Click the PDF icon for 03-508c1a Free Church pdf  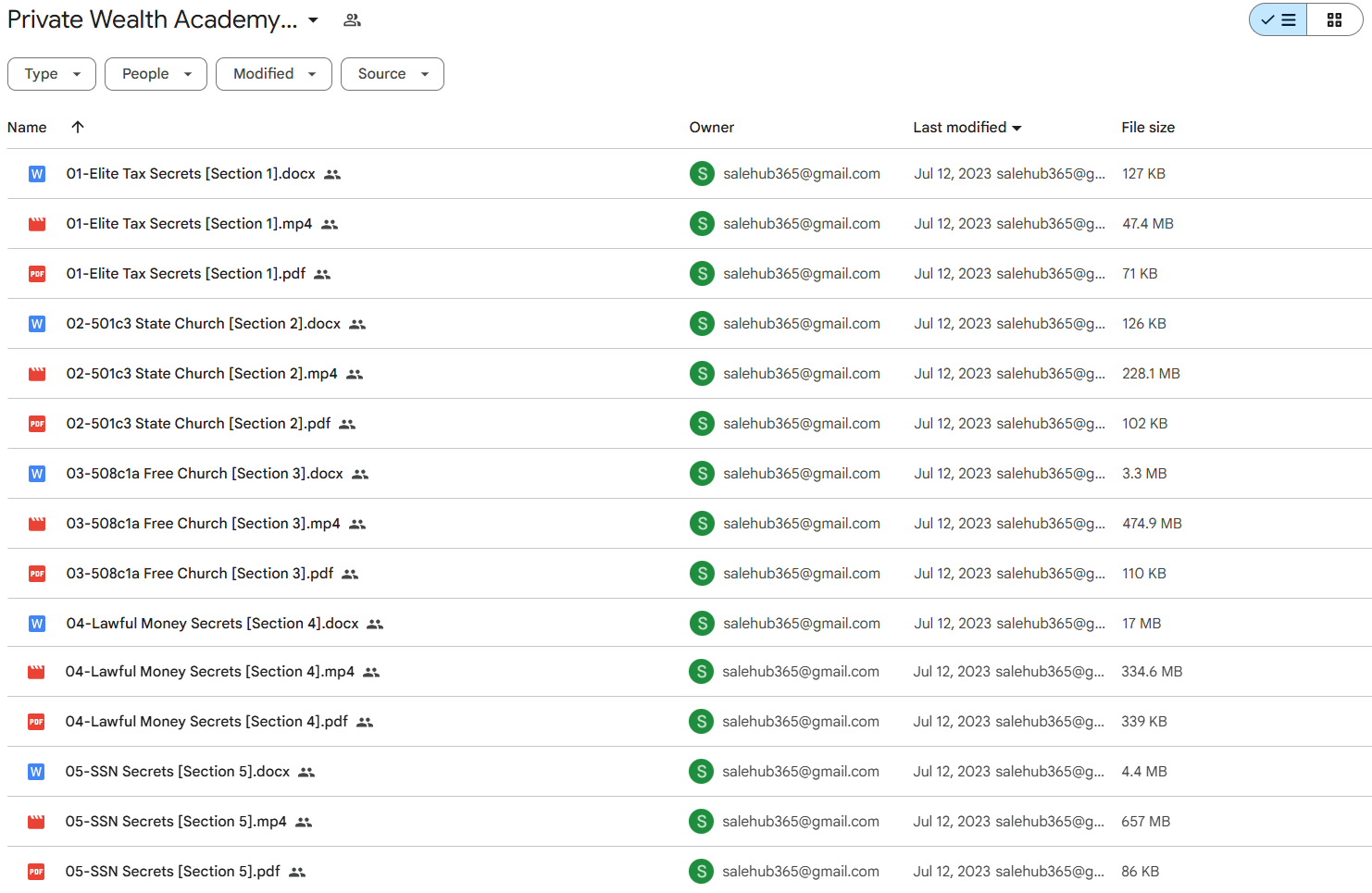pos(37,574)
